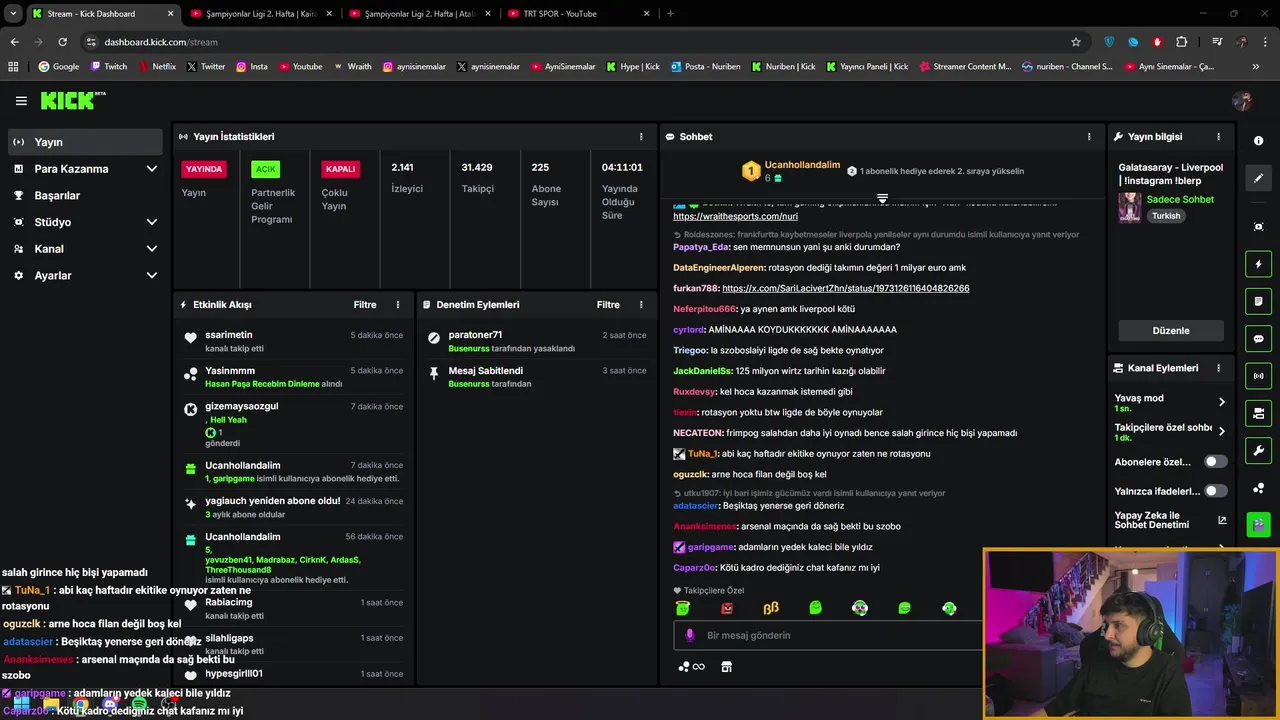The height and width of the screenshot is (720, 1280).
Task: Click paratoner71 in Denetim Eylemleri
Action: pyautogui.click(x=475, y=335)
